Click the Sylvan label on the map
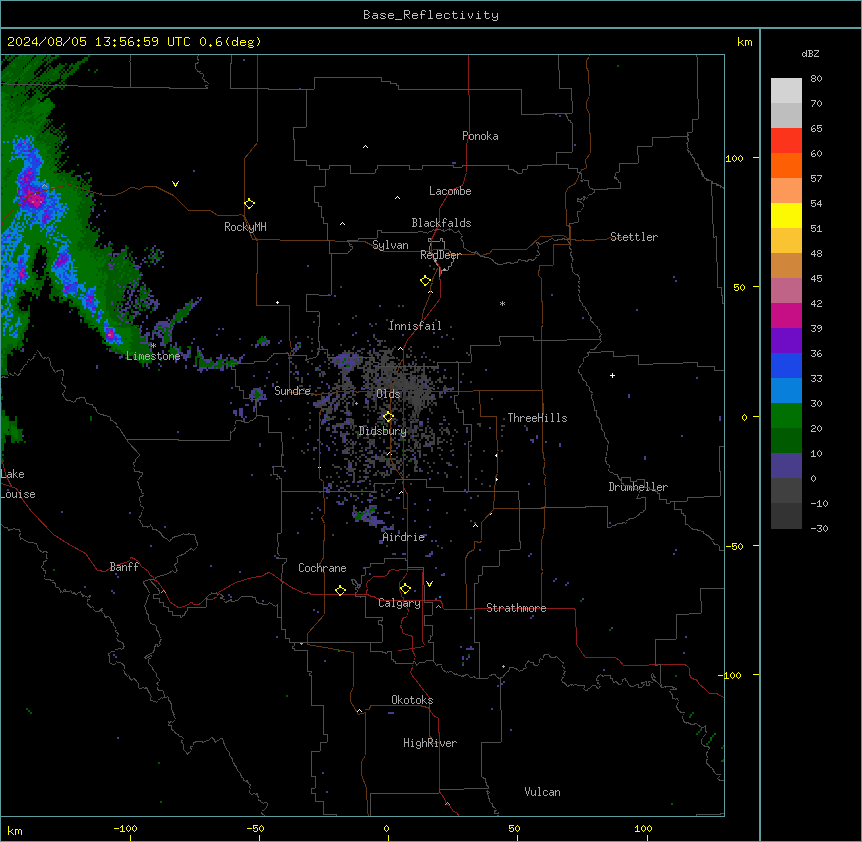 pyautogui.click(x=390, y=245)
